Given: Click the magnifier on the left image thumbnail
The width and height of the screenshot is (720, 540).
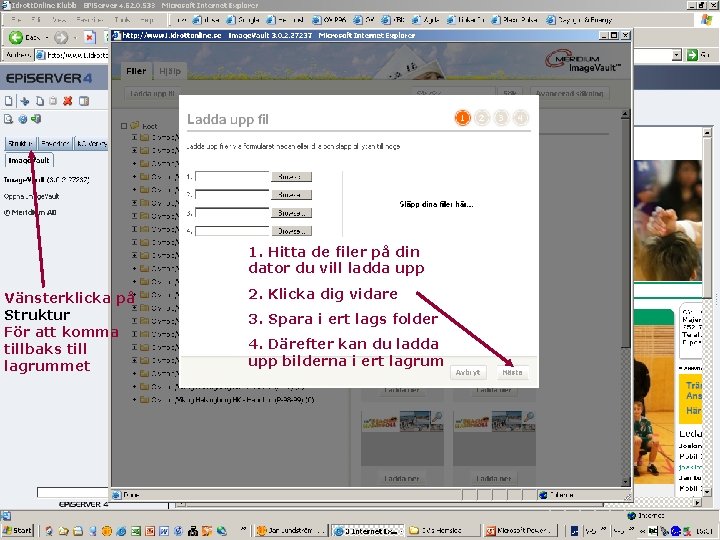Looking at the screenshot, I should pos(436,417).
